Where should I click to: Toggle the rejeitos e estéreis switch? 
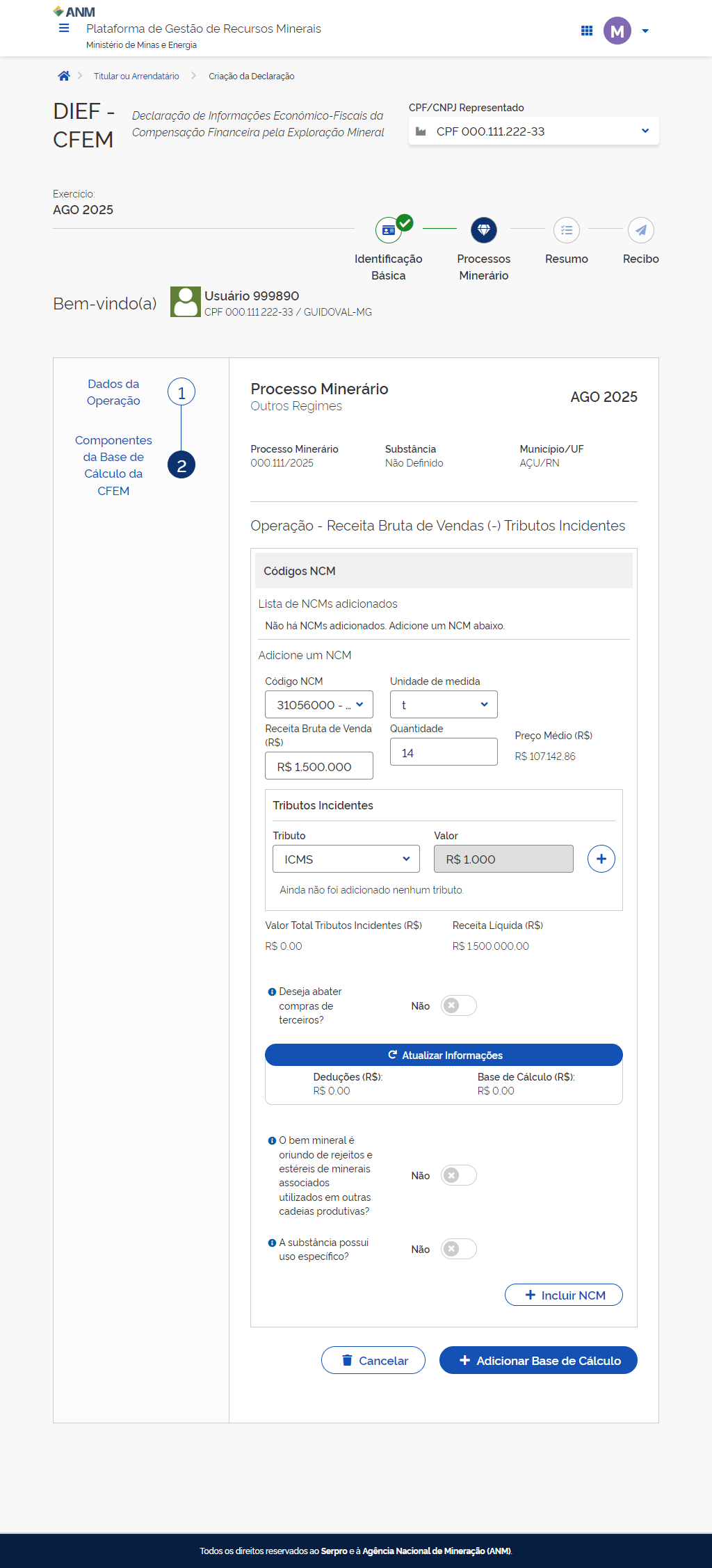pos(458,1175)
